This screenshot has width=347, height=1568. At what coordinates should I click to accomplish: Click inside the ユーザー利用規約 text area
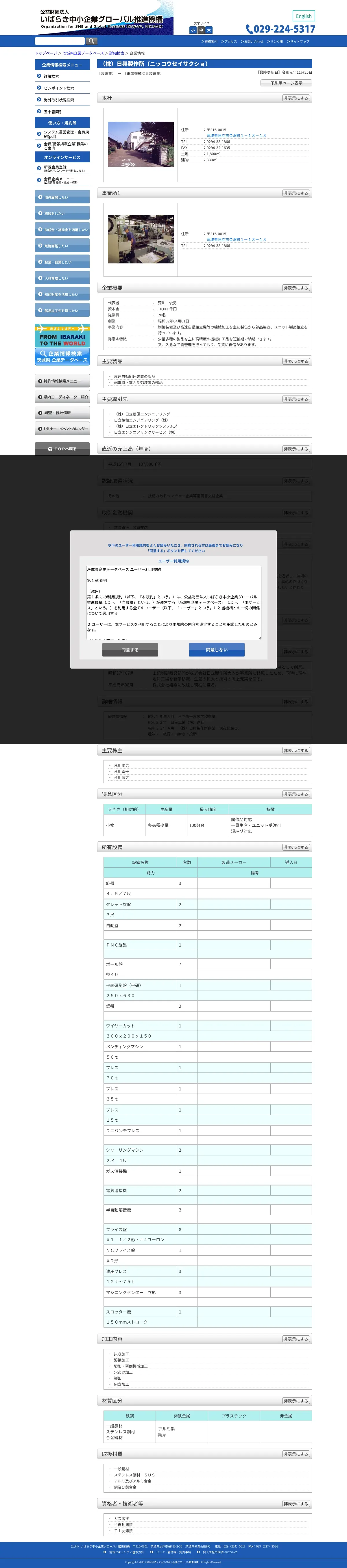(173, 603)
